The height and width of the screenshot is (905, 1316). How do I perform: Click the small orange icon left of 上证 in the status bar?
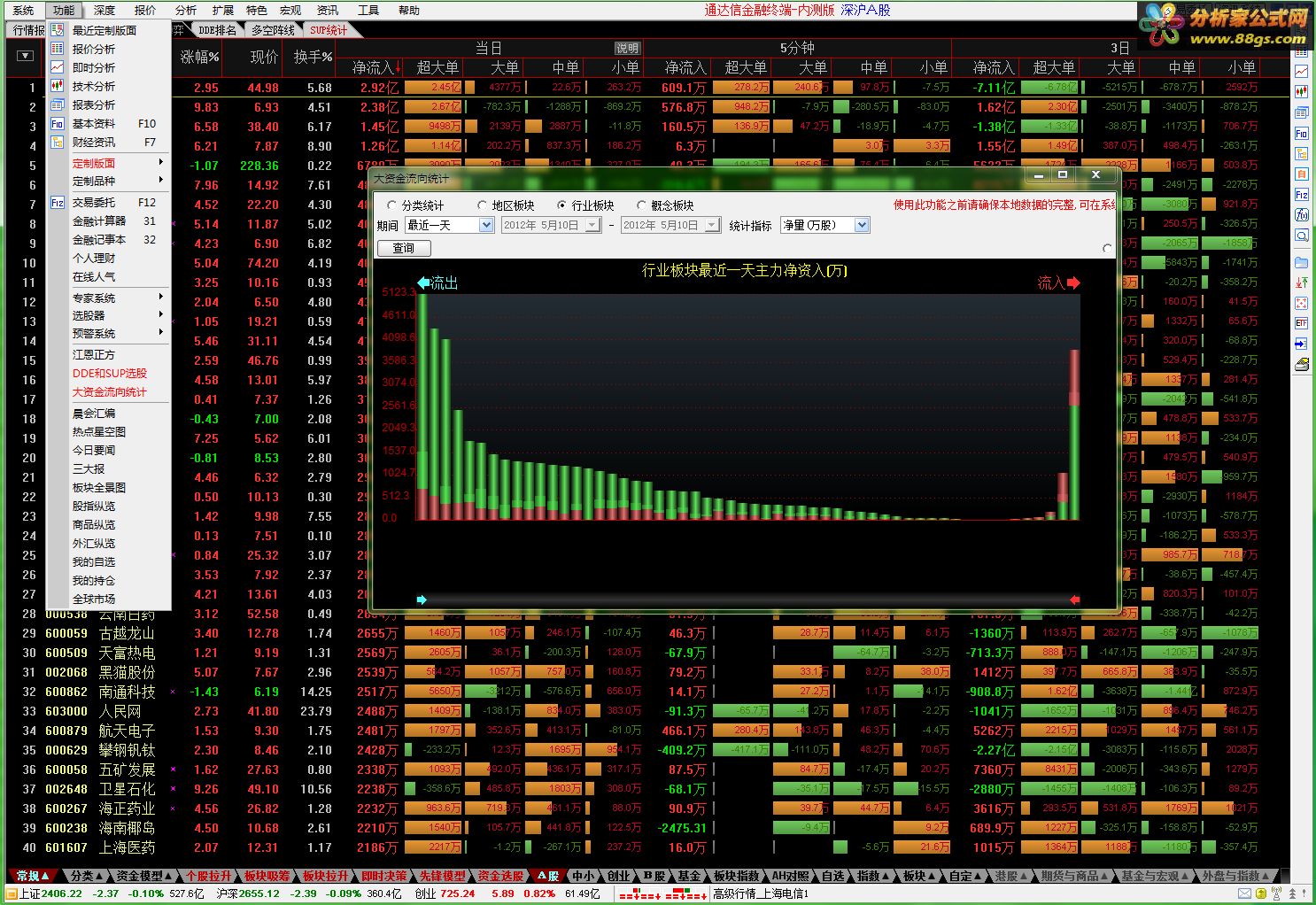click(12, 894)
